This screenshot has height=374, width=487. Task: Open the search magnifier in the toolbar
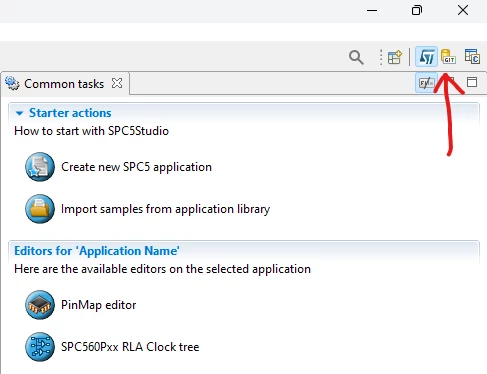coord(356,57)
